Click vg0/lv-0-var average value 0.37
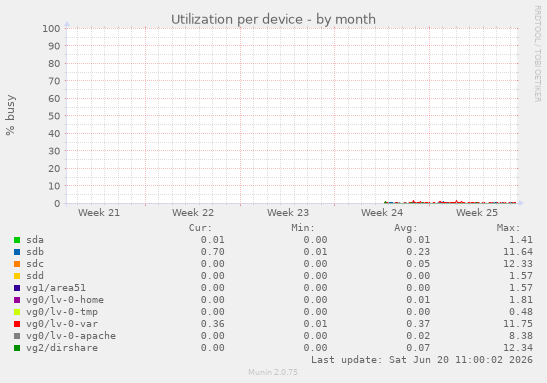 pos(418,324)
